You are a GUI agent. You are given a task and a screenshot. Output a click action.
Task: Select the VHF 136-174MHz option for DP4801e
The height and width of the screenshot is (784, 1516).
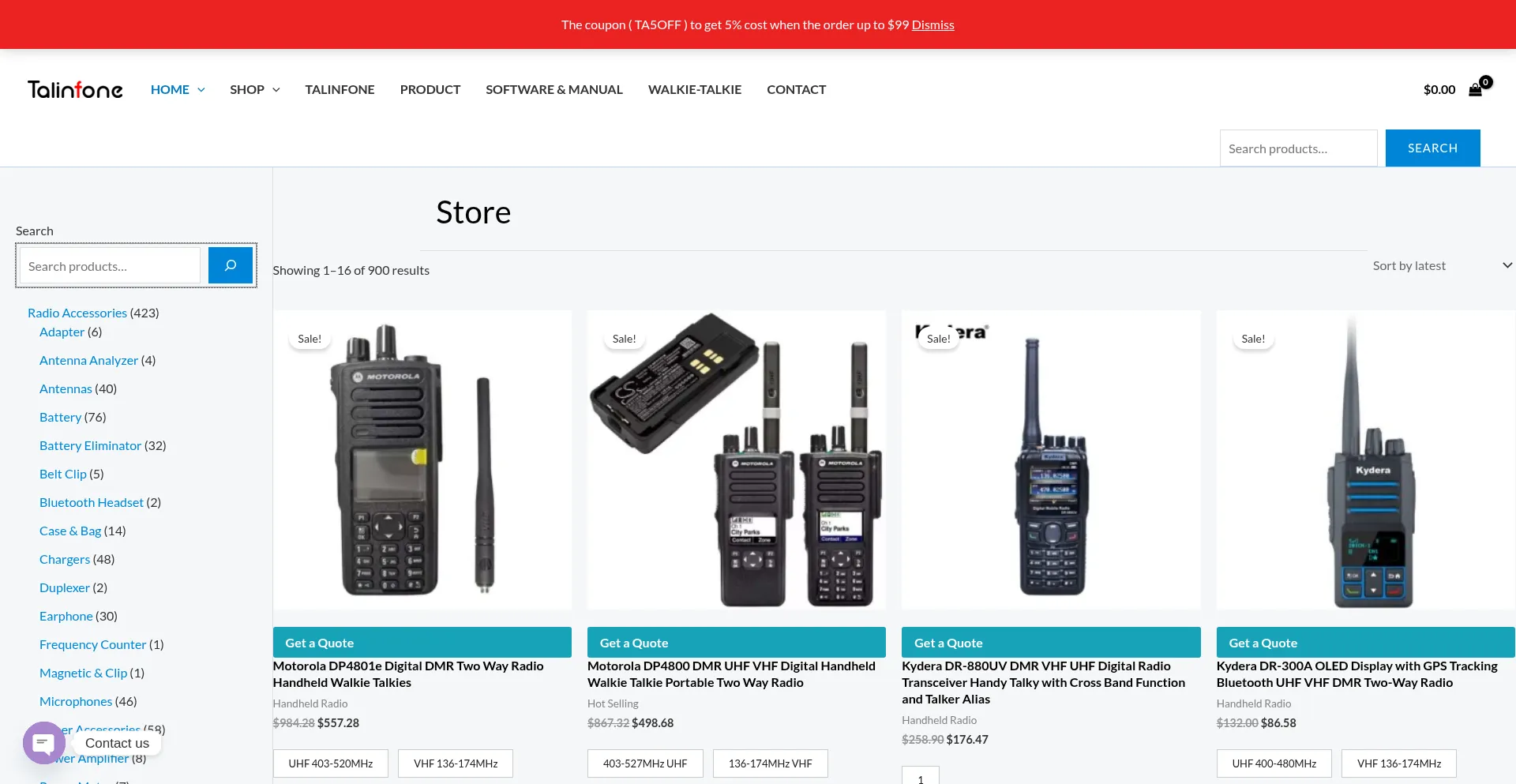point(456,763)
